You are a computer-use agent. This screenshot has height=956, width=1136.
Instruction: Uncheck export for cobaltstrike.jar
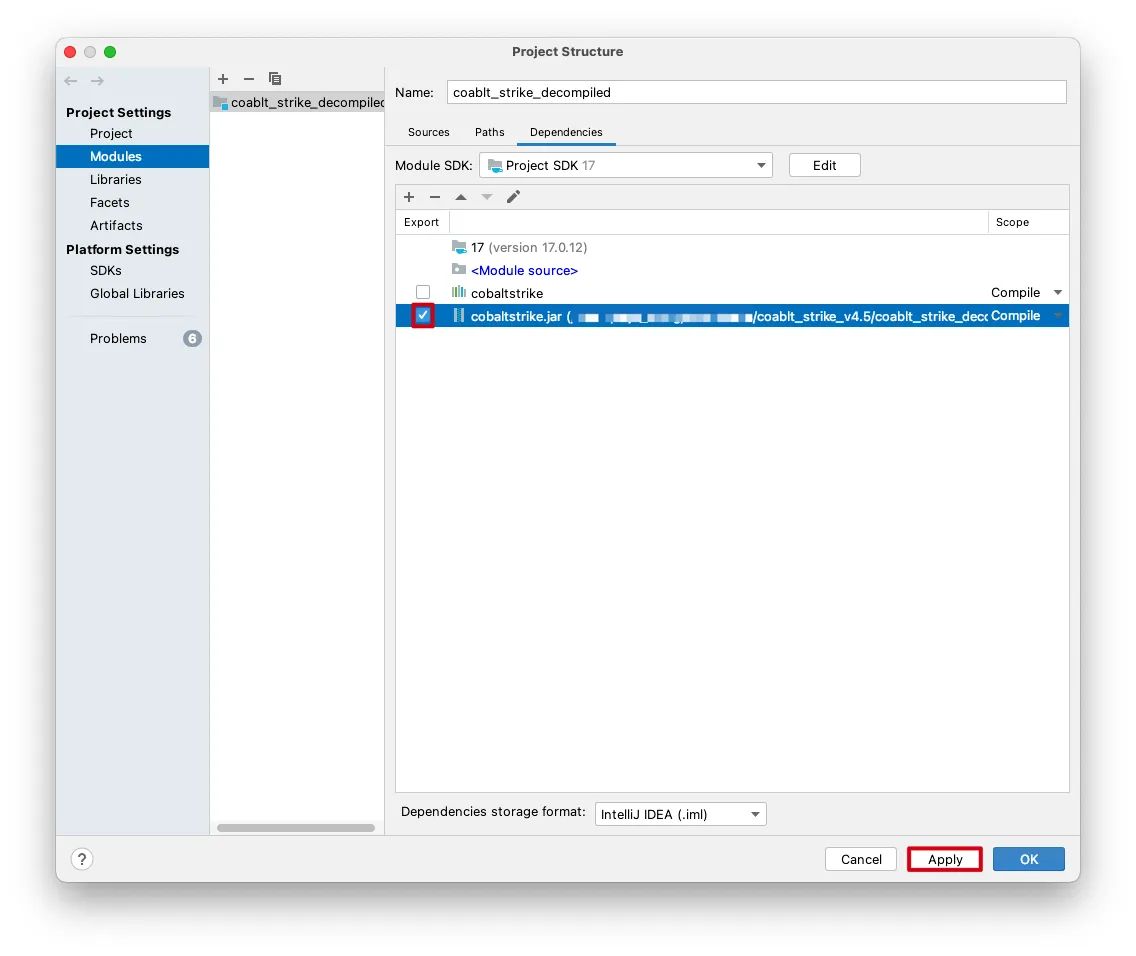point(423,316)
